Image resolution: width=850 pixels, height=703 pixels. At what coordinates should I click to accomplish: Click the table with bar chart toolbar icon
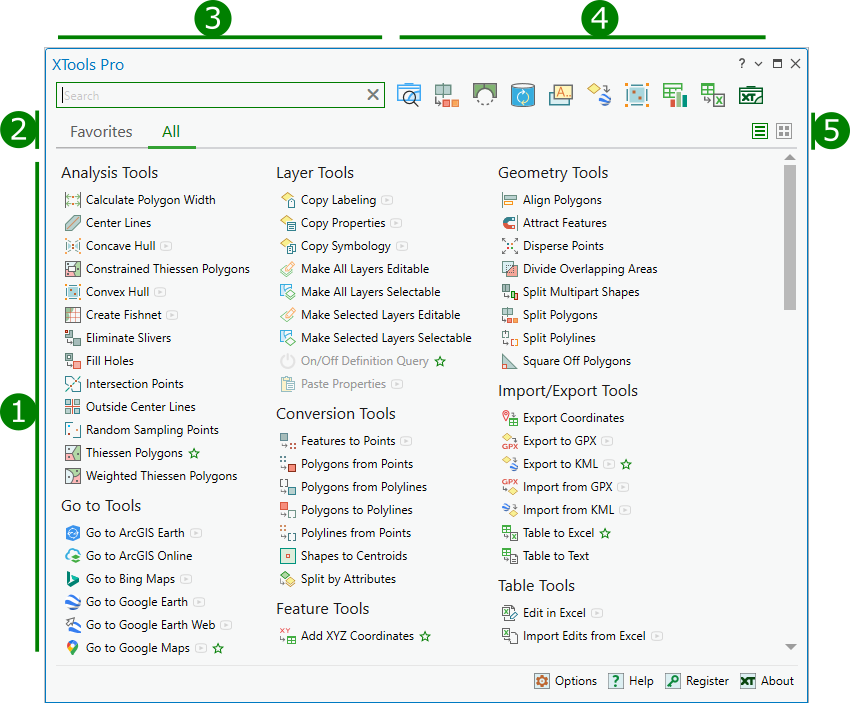[675, 95]
